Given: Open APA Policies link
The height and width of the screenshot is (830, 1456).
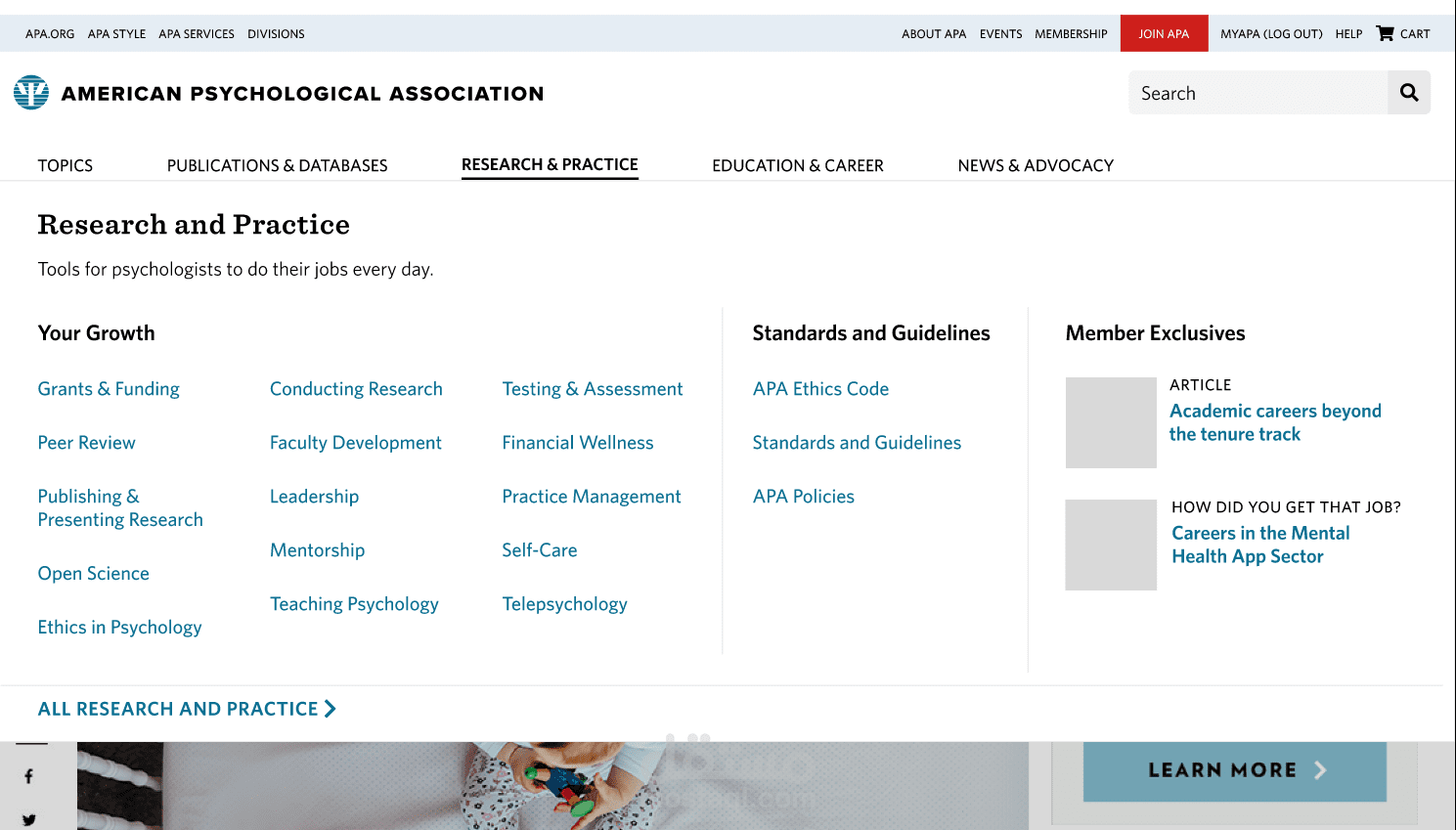Looking at the screenshot, I should [x=804, y=497].
